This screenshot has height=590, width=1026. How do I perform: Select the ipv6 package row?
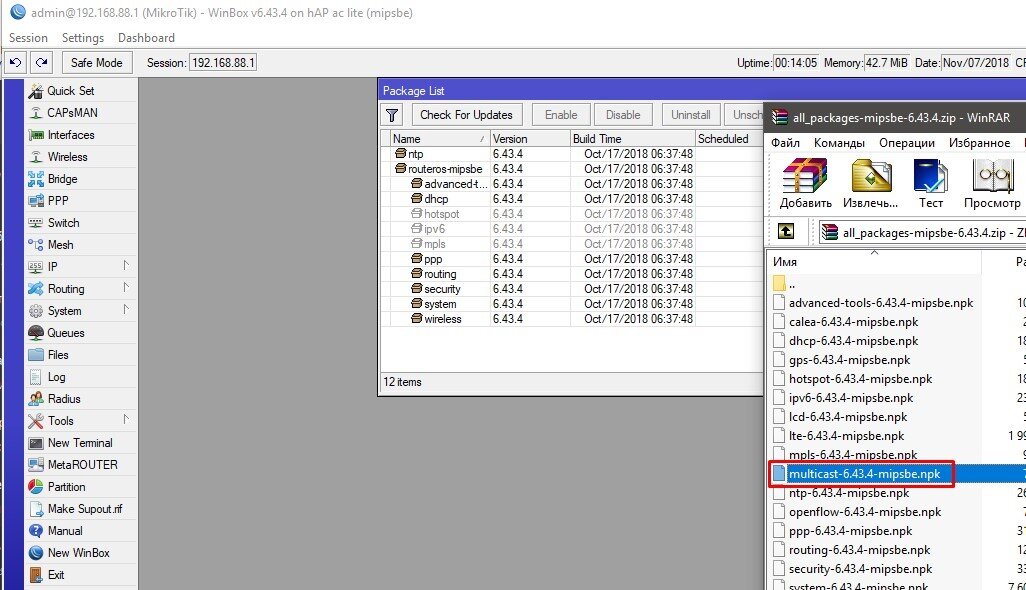(x=572, y=229)
